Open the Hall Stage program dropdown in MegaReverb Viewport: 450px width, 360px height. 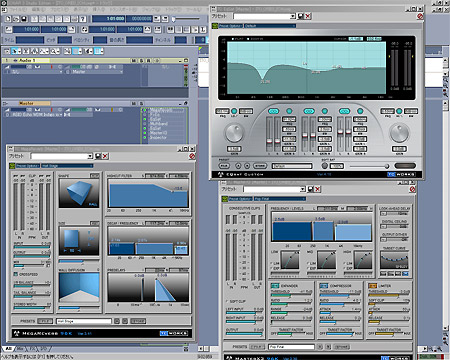(67, 166)
